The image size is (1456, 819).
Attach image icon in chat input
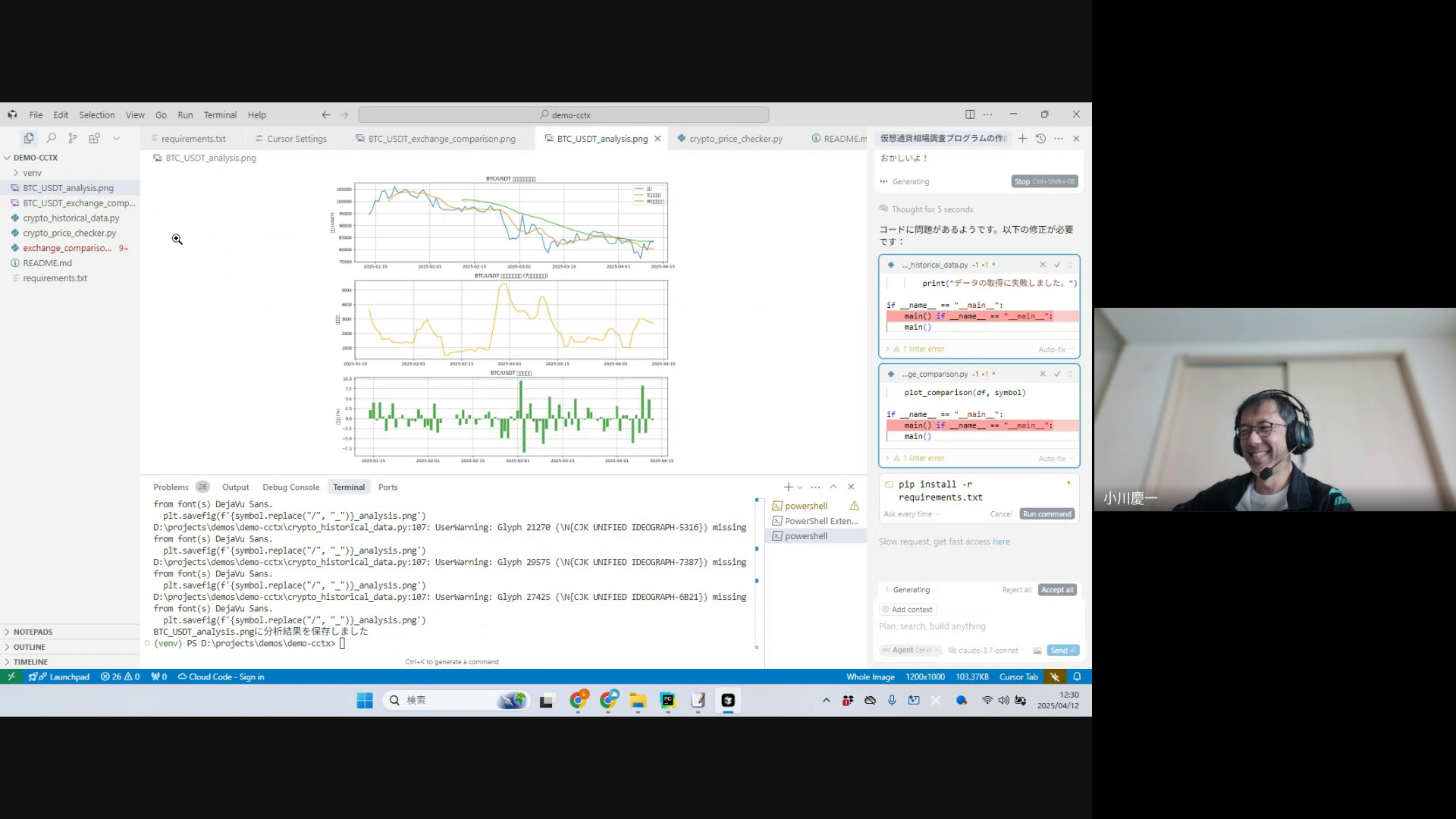point(1037,651)
